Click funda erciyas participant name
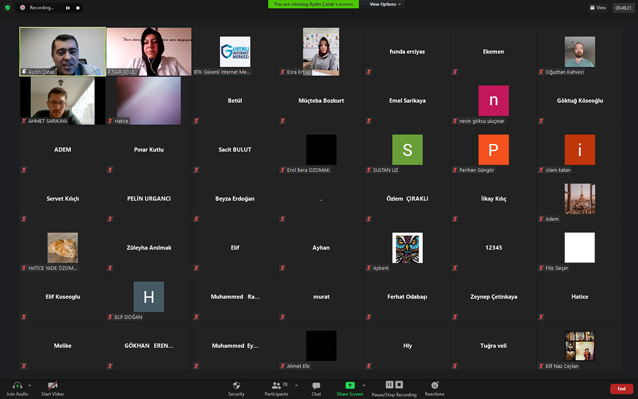 pos(407,52)
